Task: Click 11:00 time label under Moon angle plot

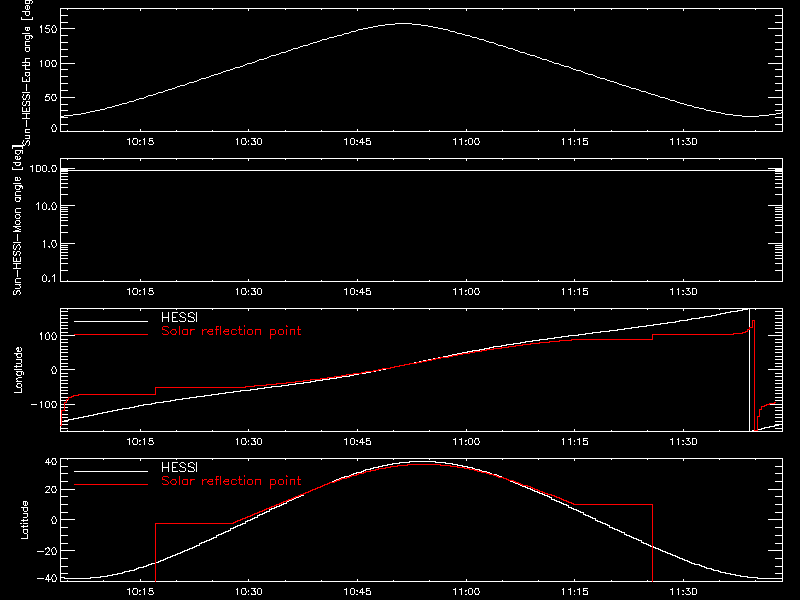Action: 466,292
